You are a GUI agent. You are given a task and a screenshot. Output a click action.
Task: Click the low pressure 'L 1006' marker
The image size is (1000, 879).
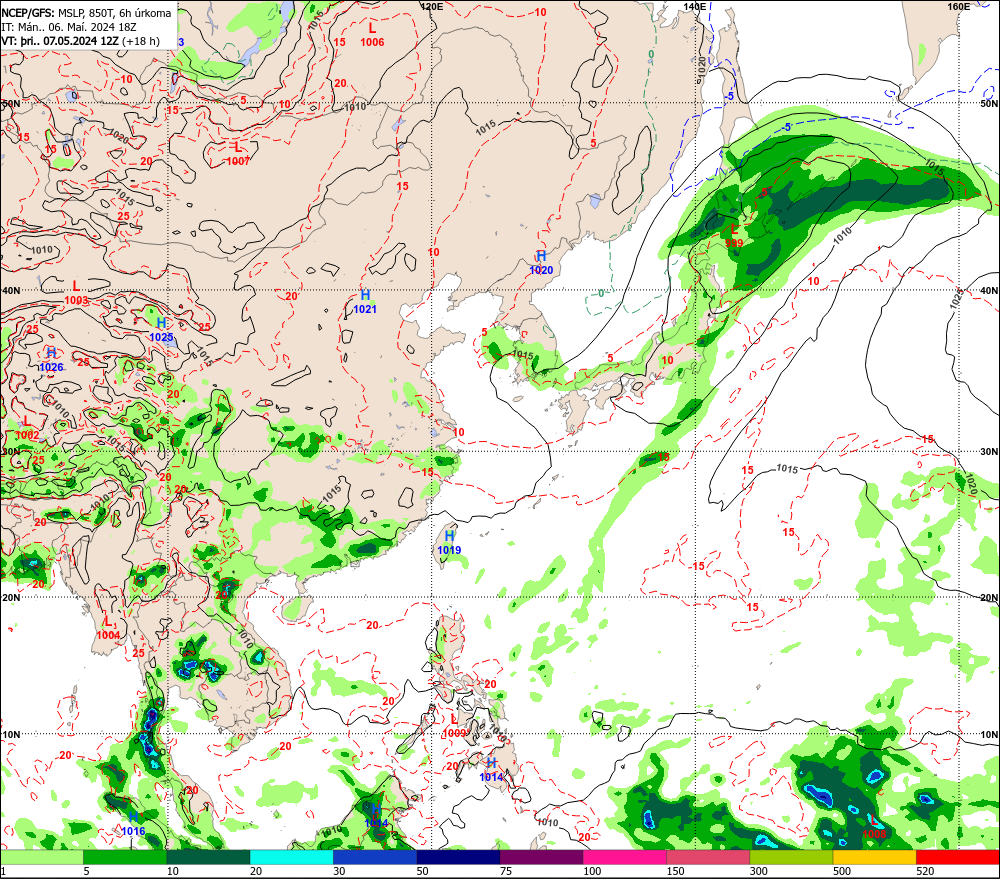coord(372,35)
